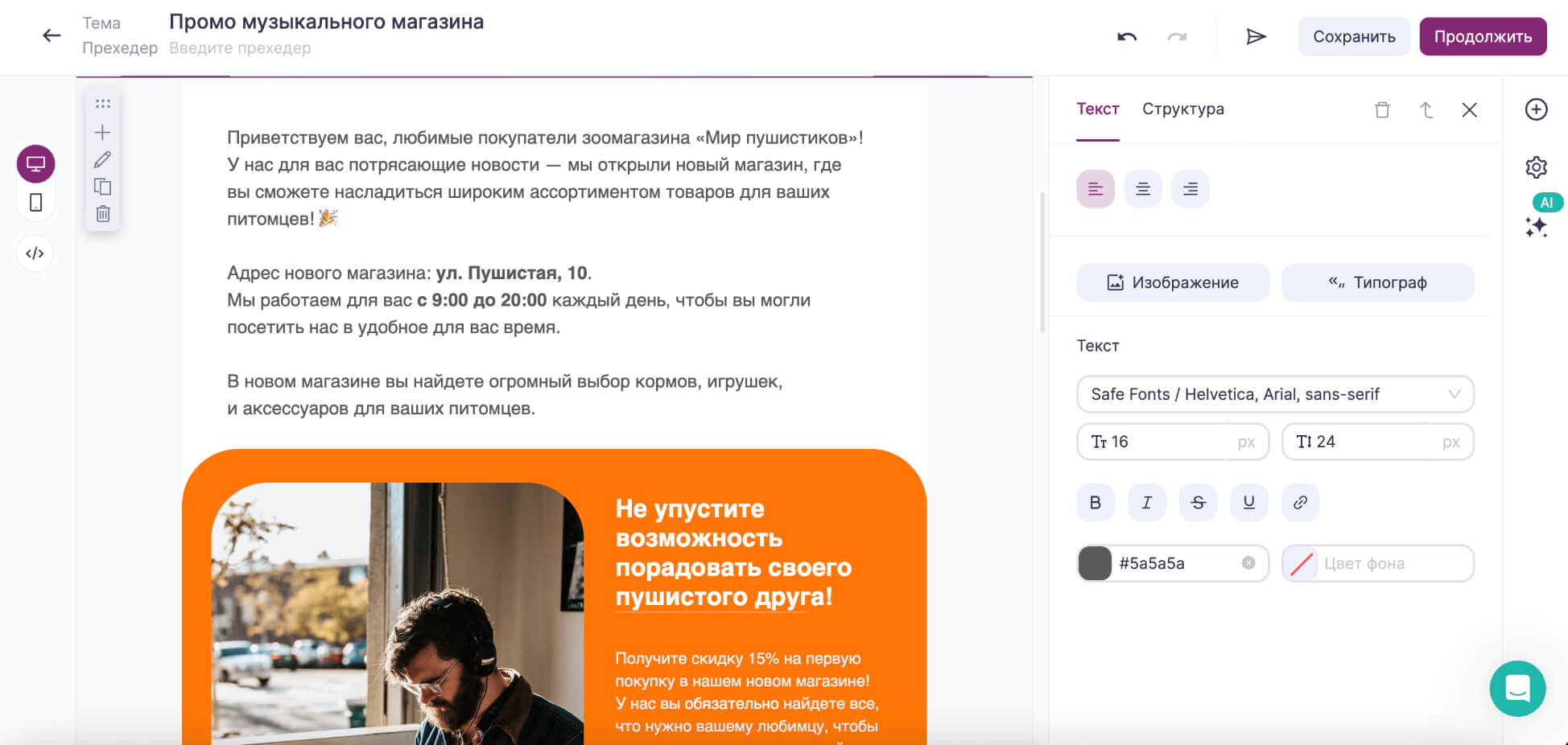Open the AI assistant sparkle icon
This screenshot has width=1568, height=745.
click(1536, 227)
